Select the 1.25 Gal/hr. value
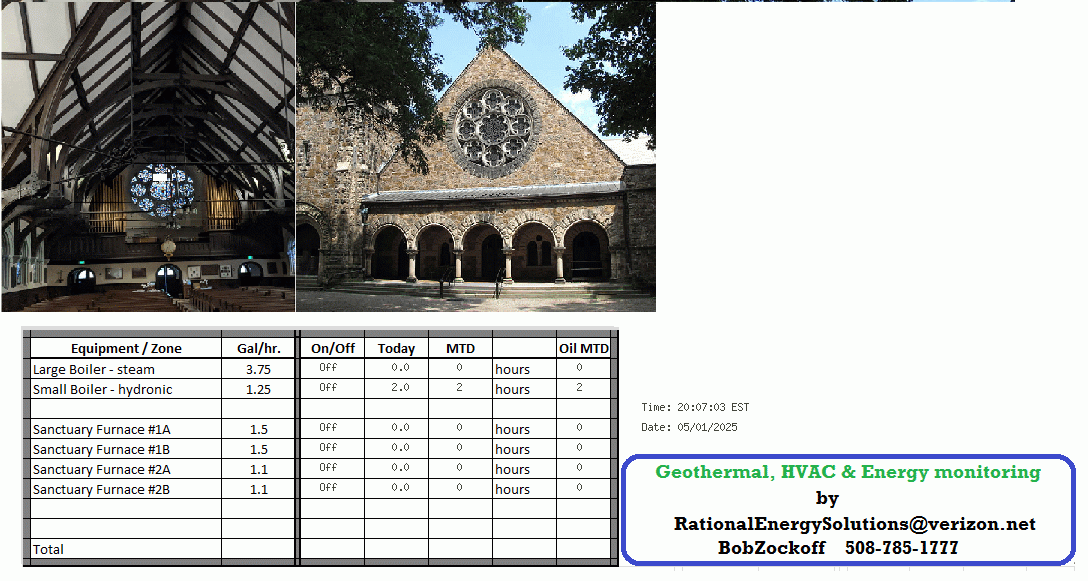The width and height of the screenshot is (1088, 581). (x=258, y=389)
